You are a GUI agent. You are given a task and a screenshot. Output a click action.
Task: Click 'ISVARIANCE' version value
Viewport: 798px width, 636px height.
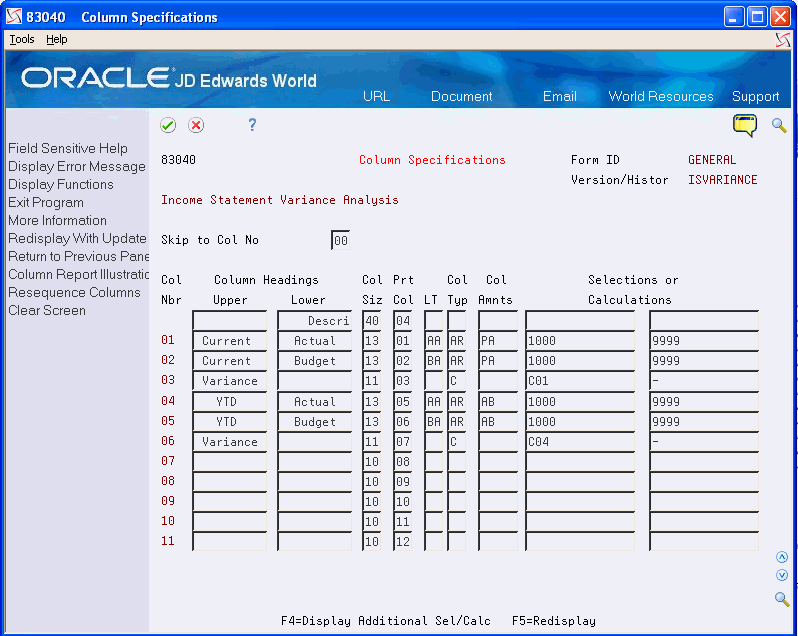coord(723,180)
